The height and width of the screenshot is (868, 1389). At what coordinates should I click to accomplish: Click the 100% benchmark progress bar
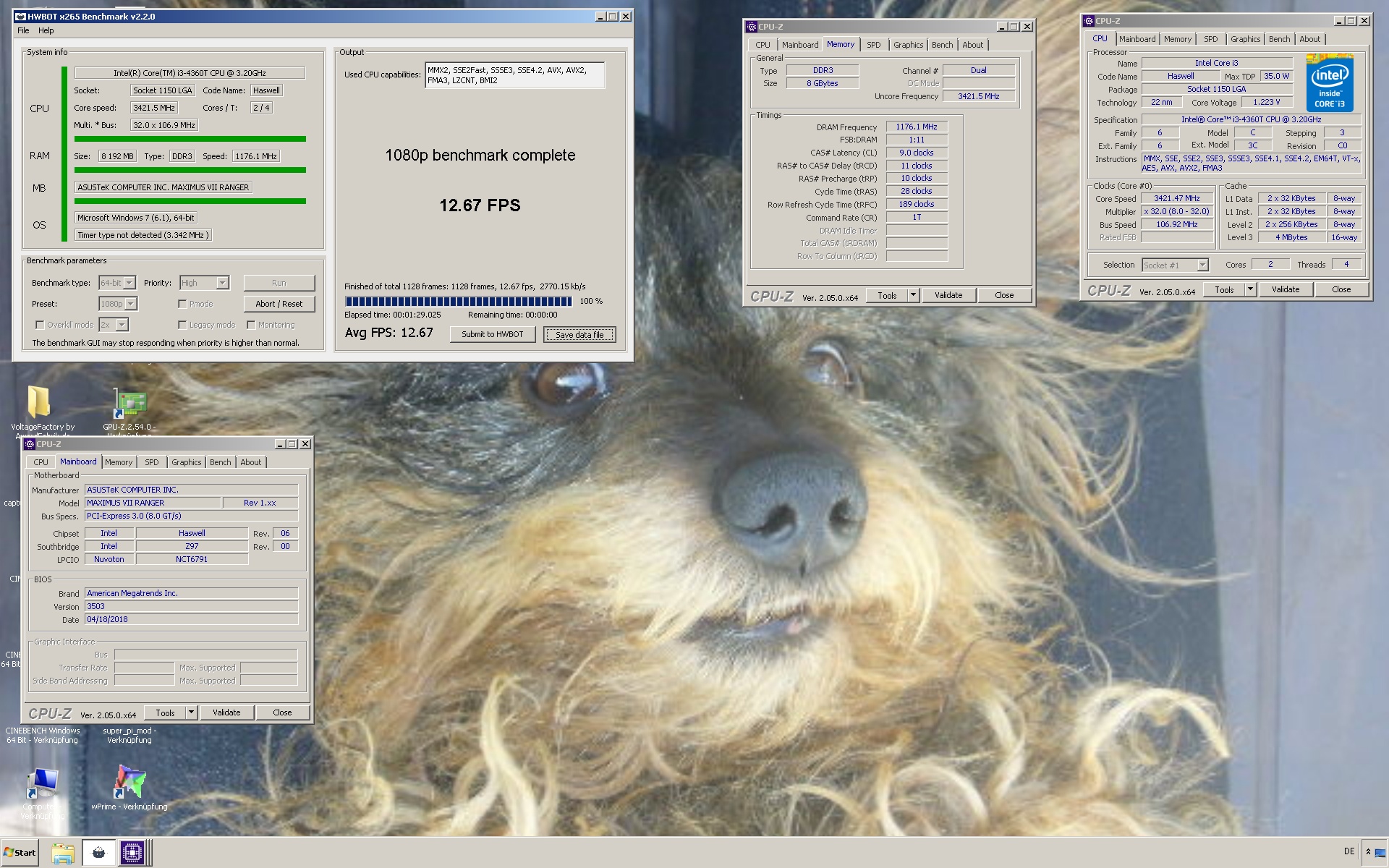[459, 302]
